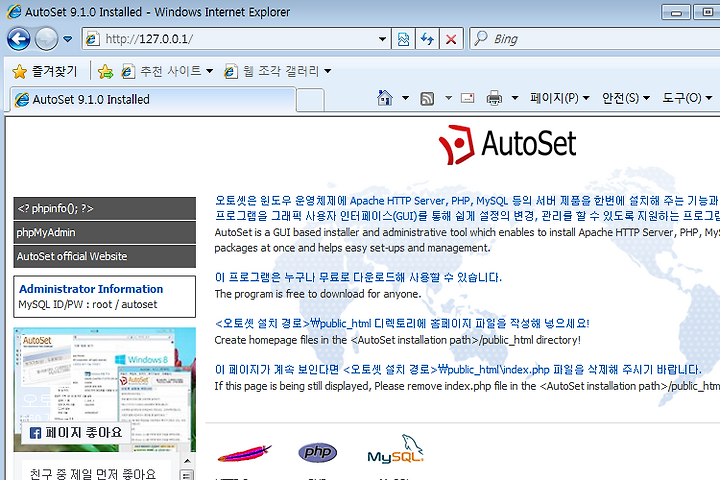
Task: Open the phpinfo() link in sidebar
Action: (x=105, y=209)
